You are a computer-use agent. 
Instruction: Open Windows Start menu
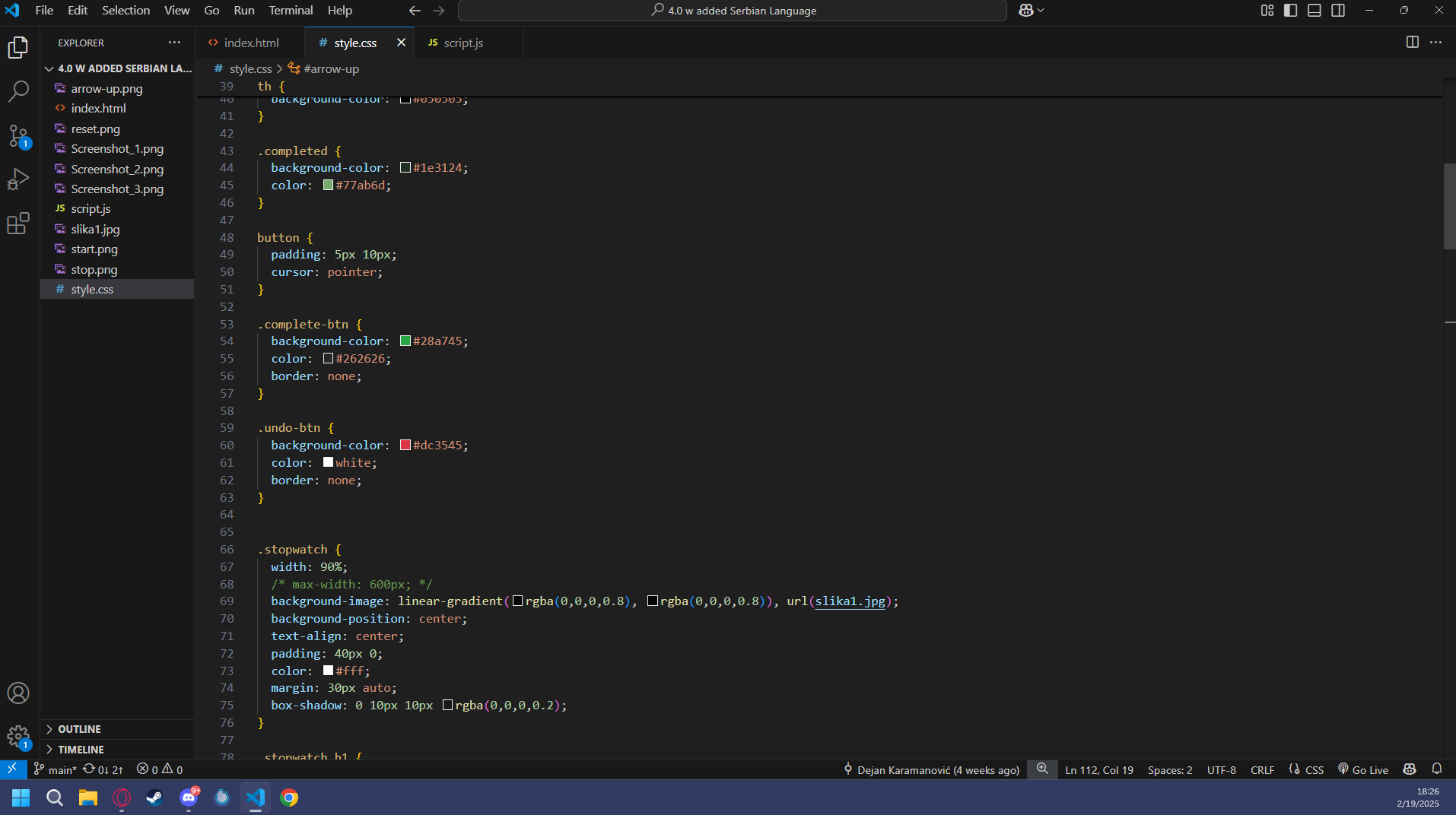(21, 798)
